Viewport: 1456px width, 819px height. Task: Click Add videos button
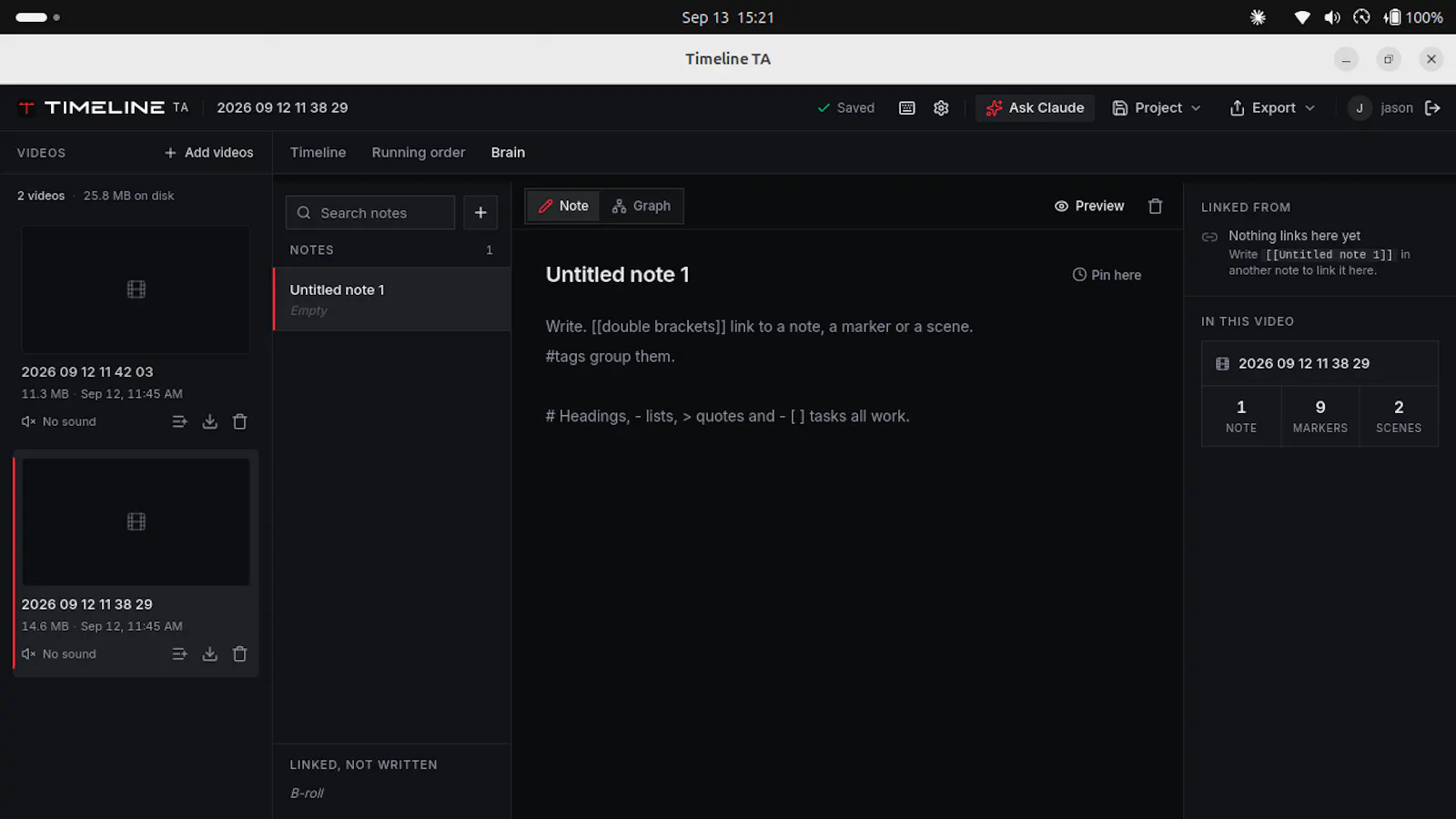(209, 153)
